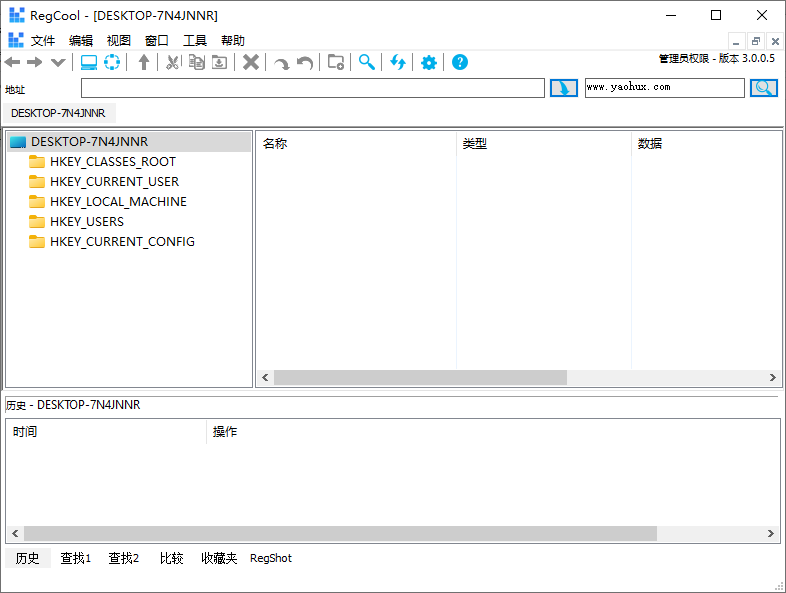Restore the inner child window
Viewport: 786px width, 593px height.
[756, 41]
